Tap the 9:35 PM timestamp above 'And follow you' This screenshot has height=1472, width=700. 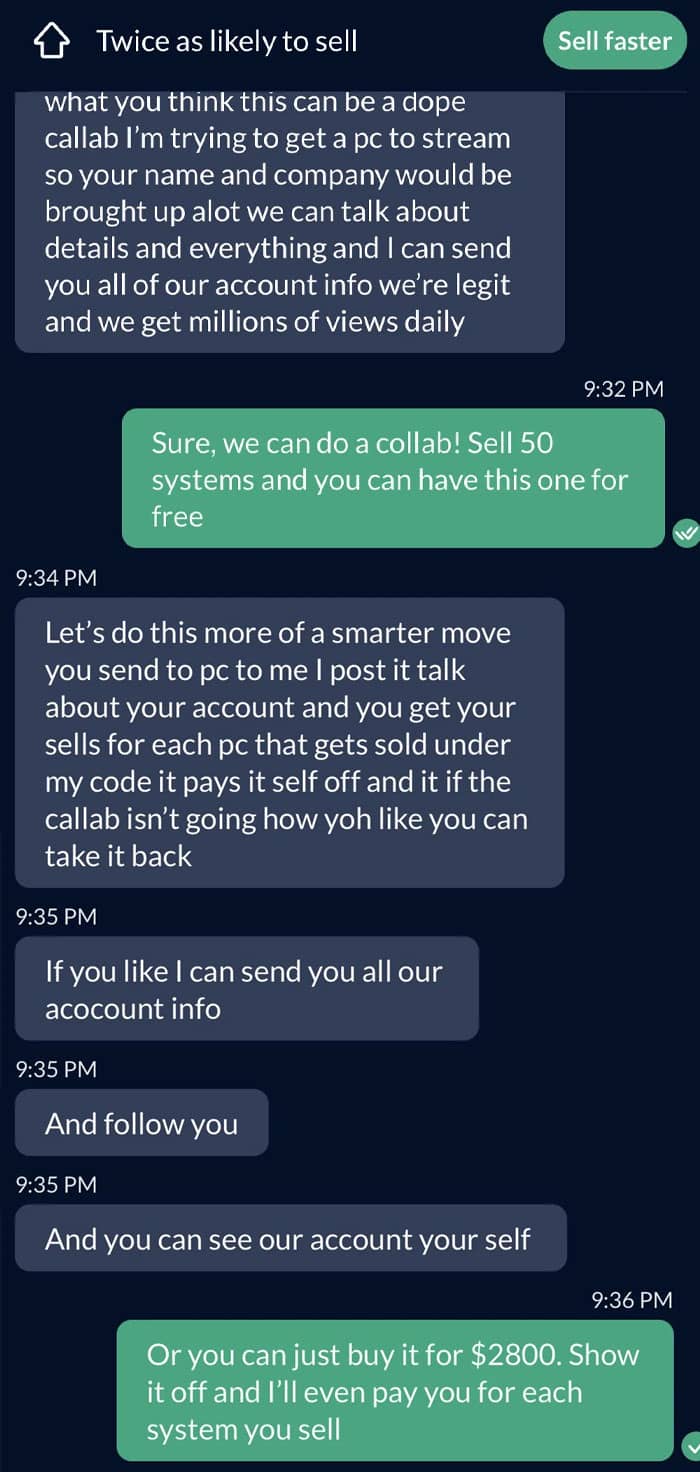(x=57, y=1069)
